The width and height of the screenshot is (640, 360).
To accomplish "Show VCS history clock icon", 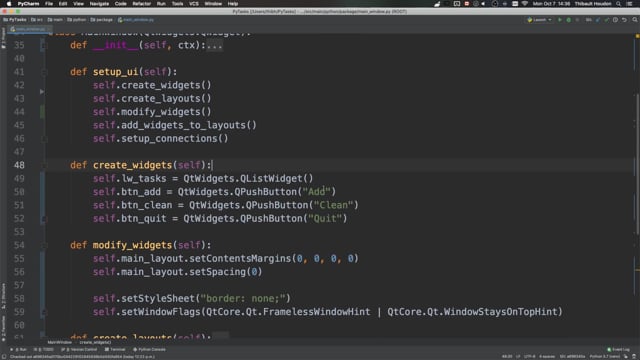I will [x=616, y=20].
